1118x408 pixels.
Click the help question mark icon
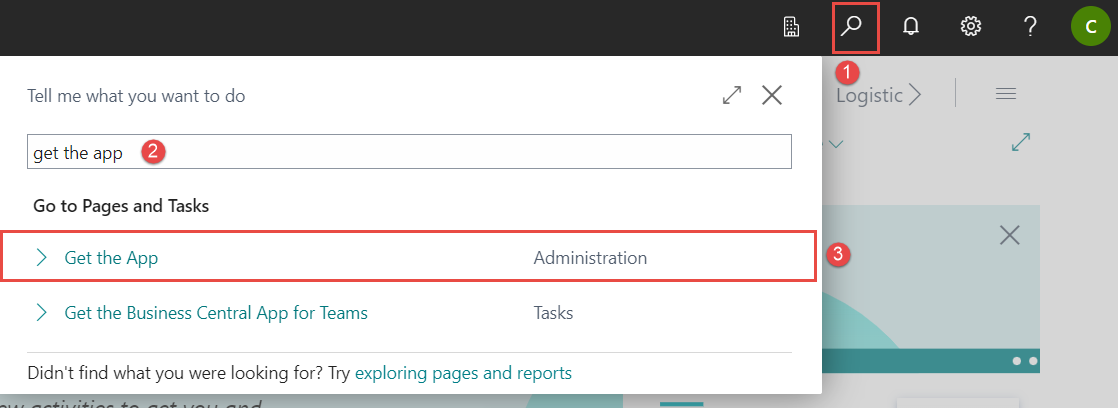click(x=1030, y=28)
